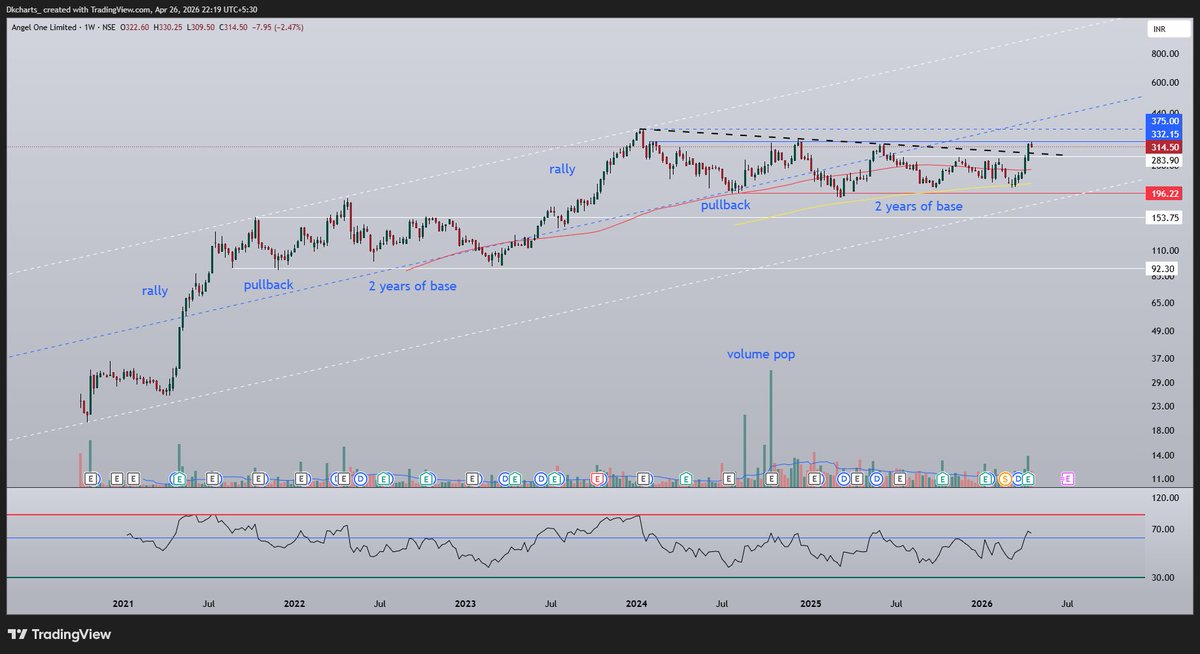The height and width of the screenshot is (654, 1200).
Task: Click the "TradingView" text at the bottom of the chart
Action: click(70, 634)
